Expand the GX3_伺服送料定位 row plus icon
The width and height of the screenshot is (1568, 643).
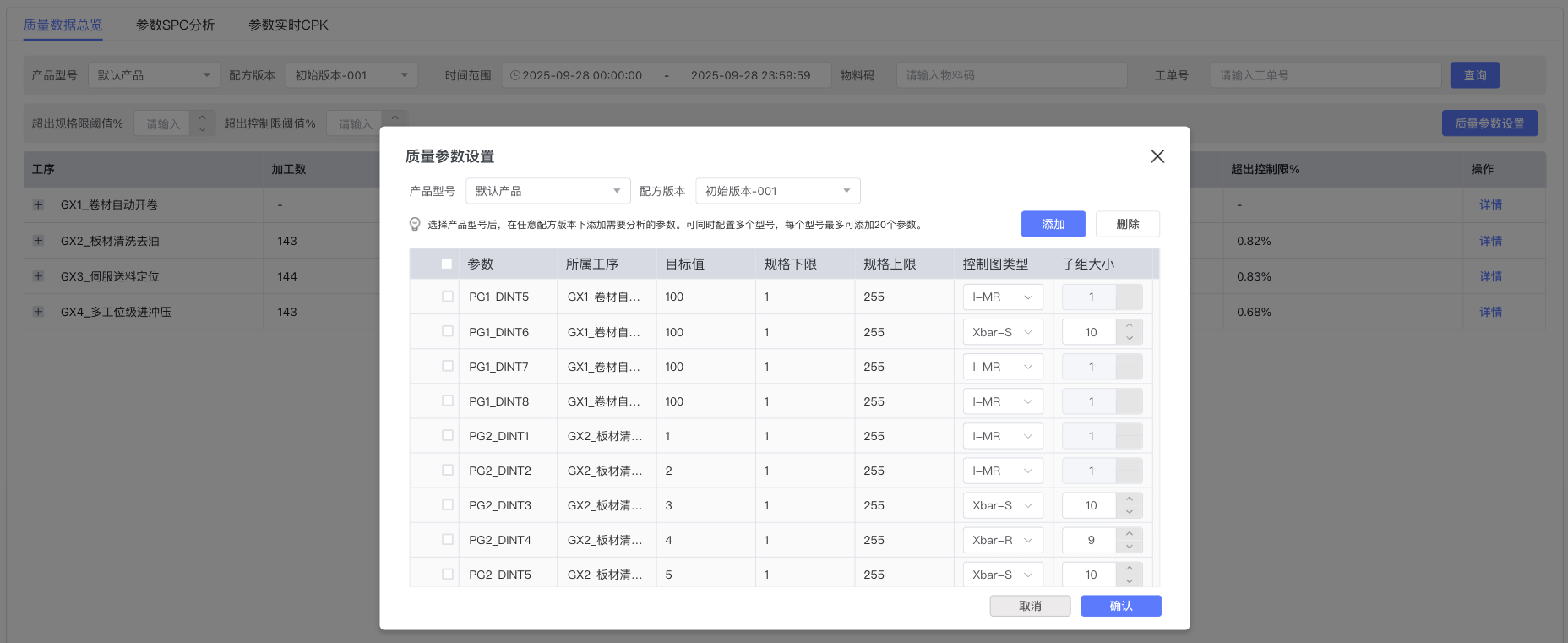coord(38,276)
